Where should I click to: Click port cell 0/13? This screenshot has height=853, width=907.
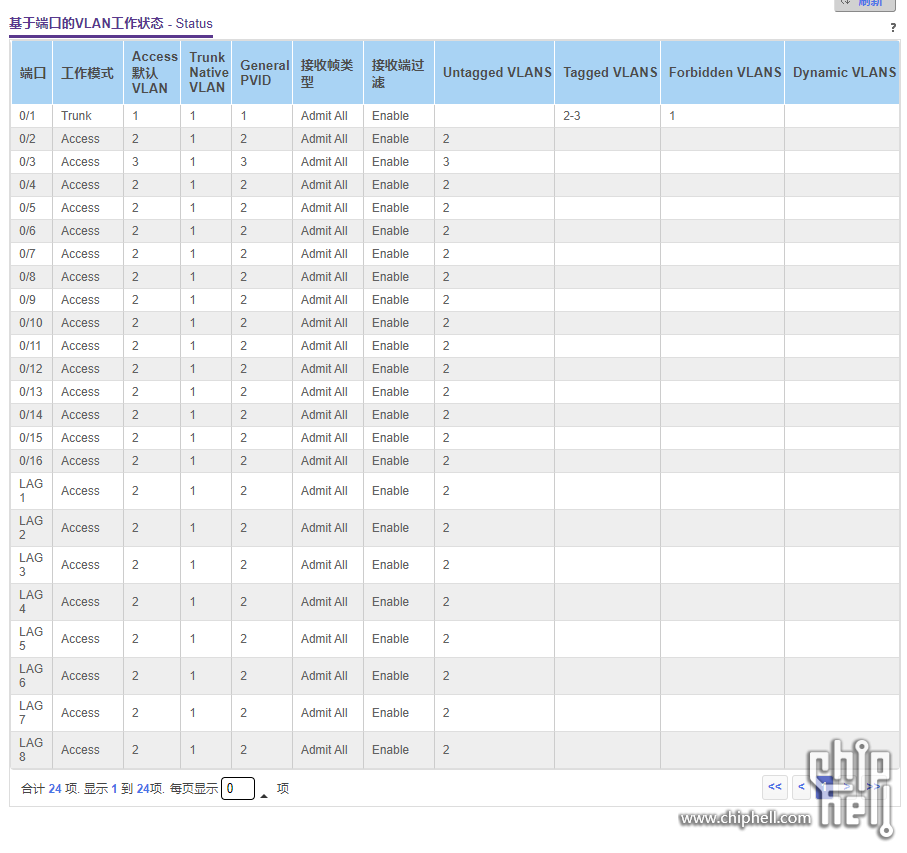(x=31, y=392)
